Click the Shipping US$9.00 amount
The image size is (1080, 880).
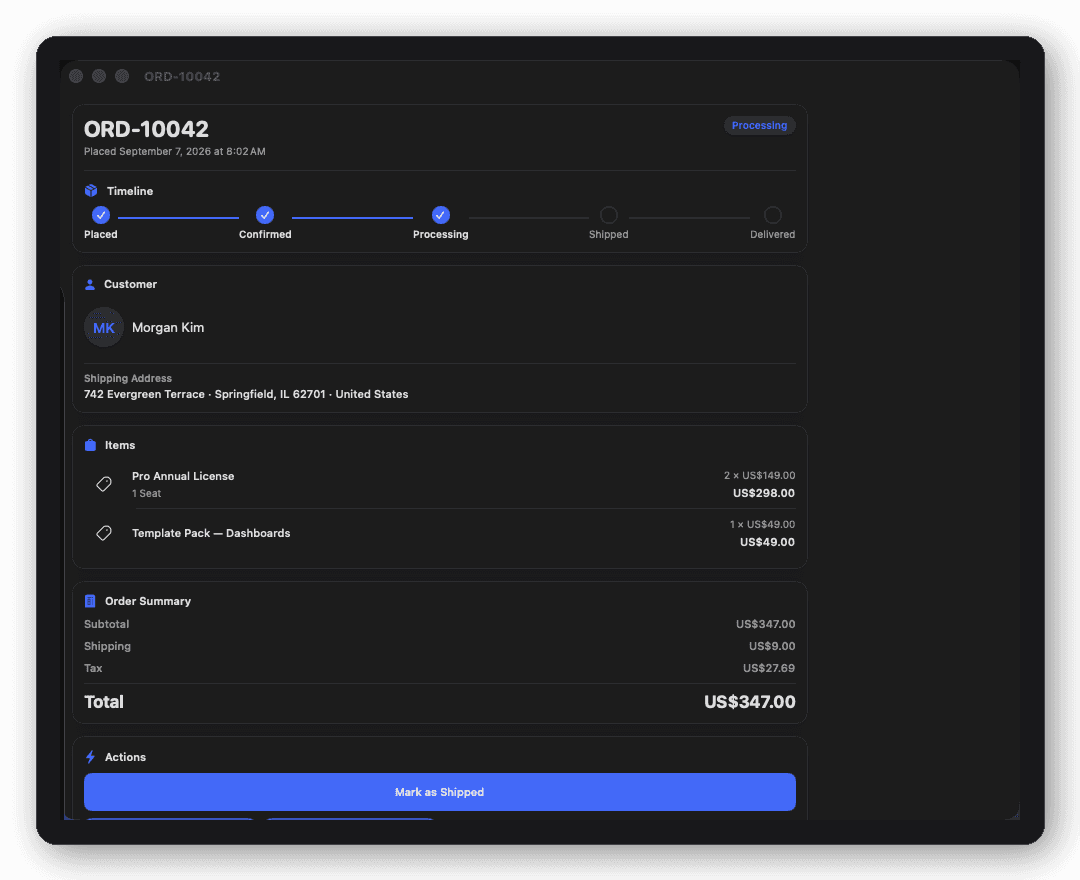coord(772,646)
